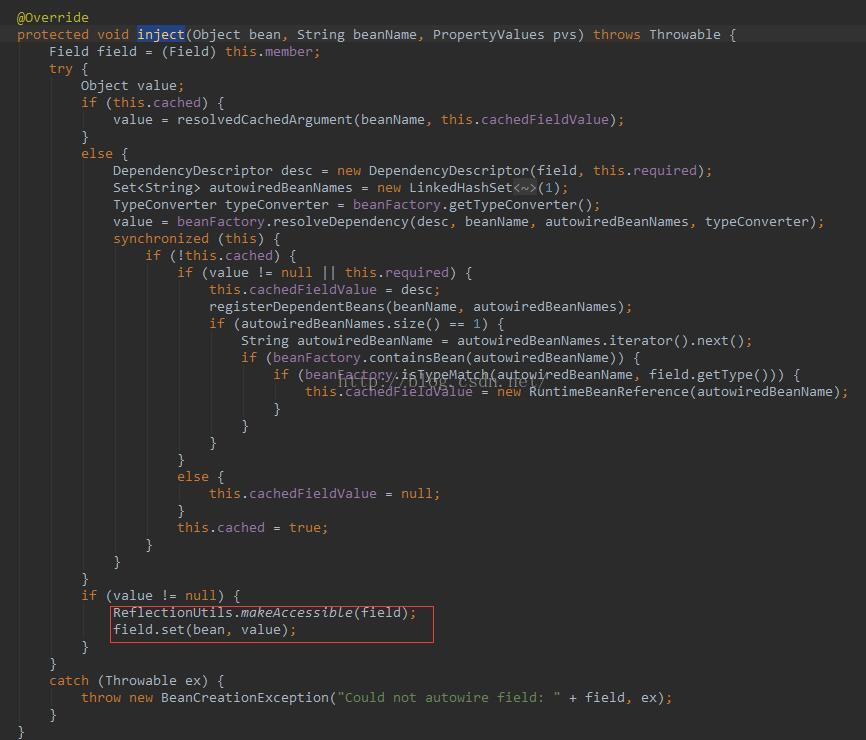Click BeanCreationException class name

coord(245,698)
